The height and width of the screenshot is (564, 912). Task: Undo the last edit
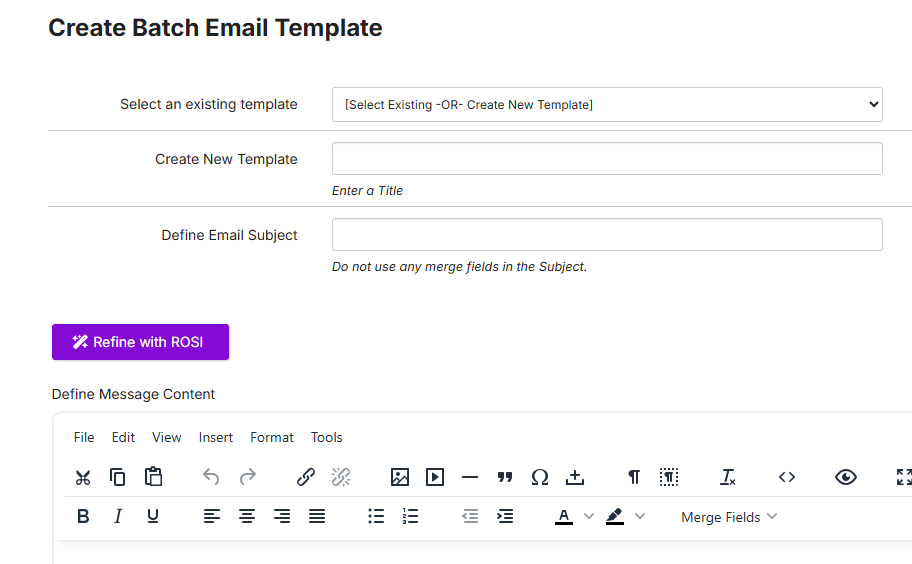pos(211,477)
